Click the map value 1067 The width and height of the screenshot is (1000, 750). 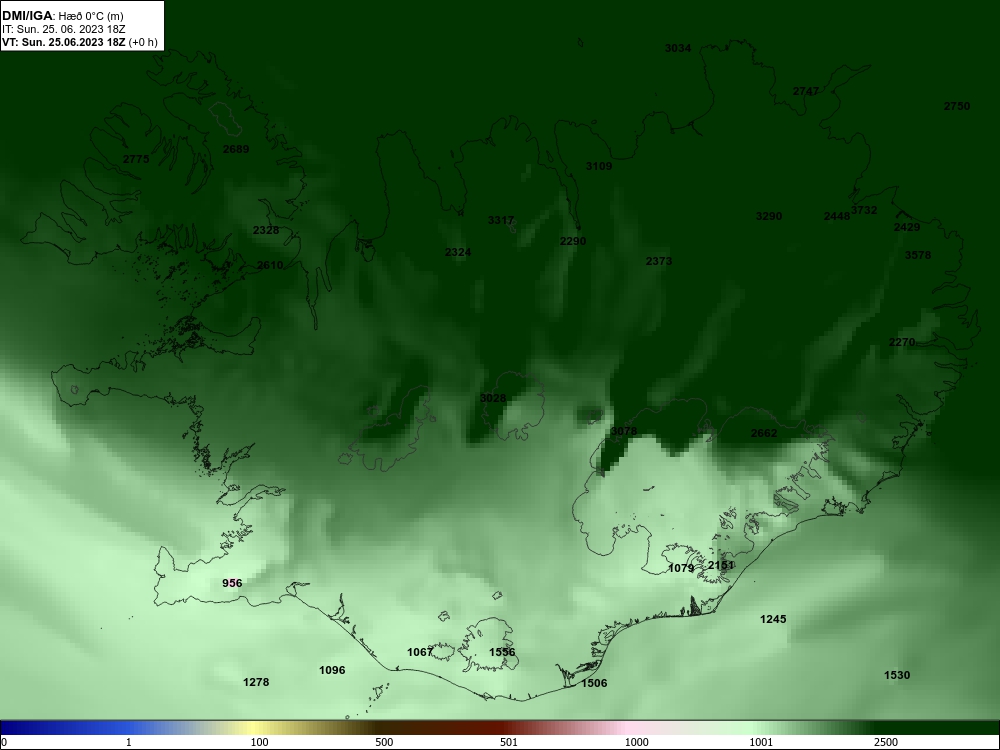tap(420, 652)
